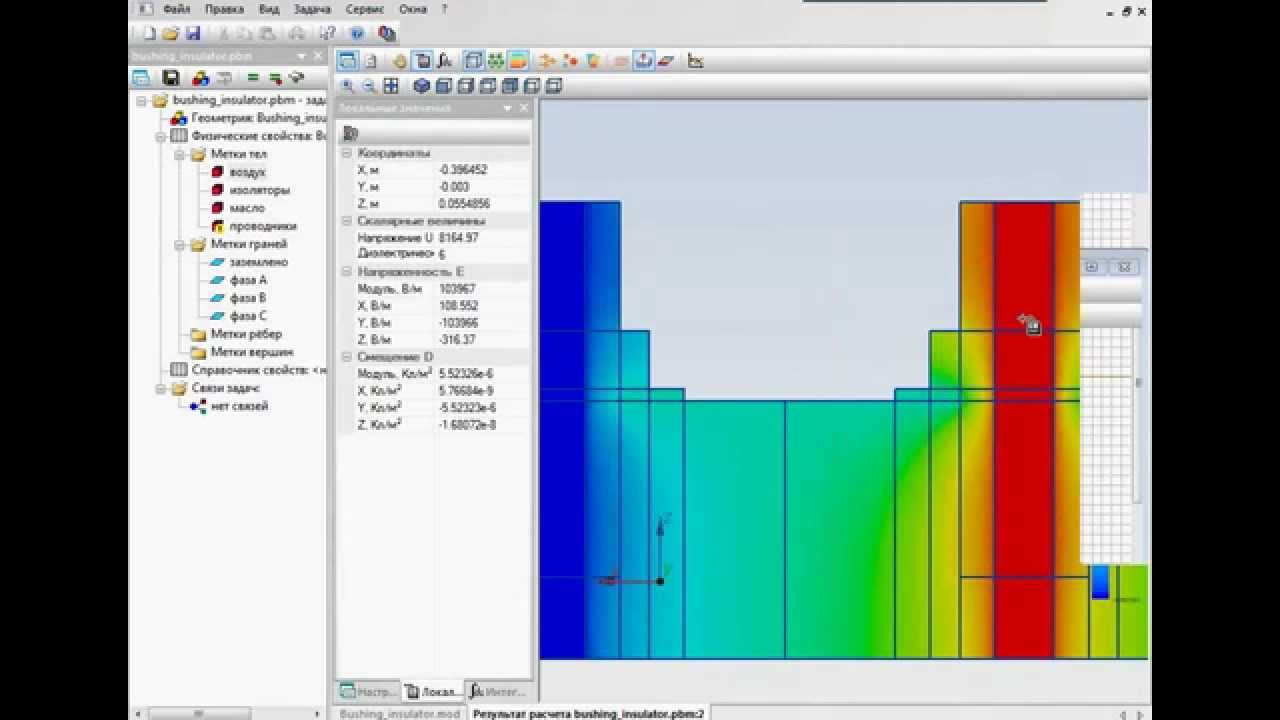Collapse the Напряженность E section
1280x720 pixels.
click(x=347, y=271)
